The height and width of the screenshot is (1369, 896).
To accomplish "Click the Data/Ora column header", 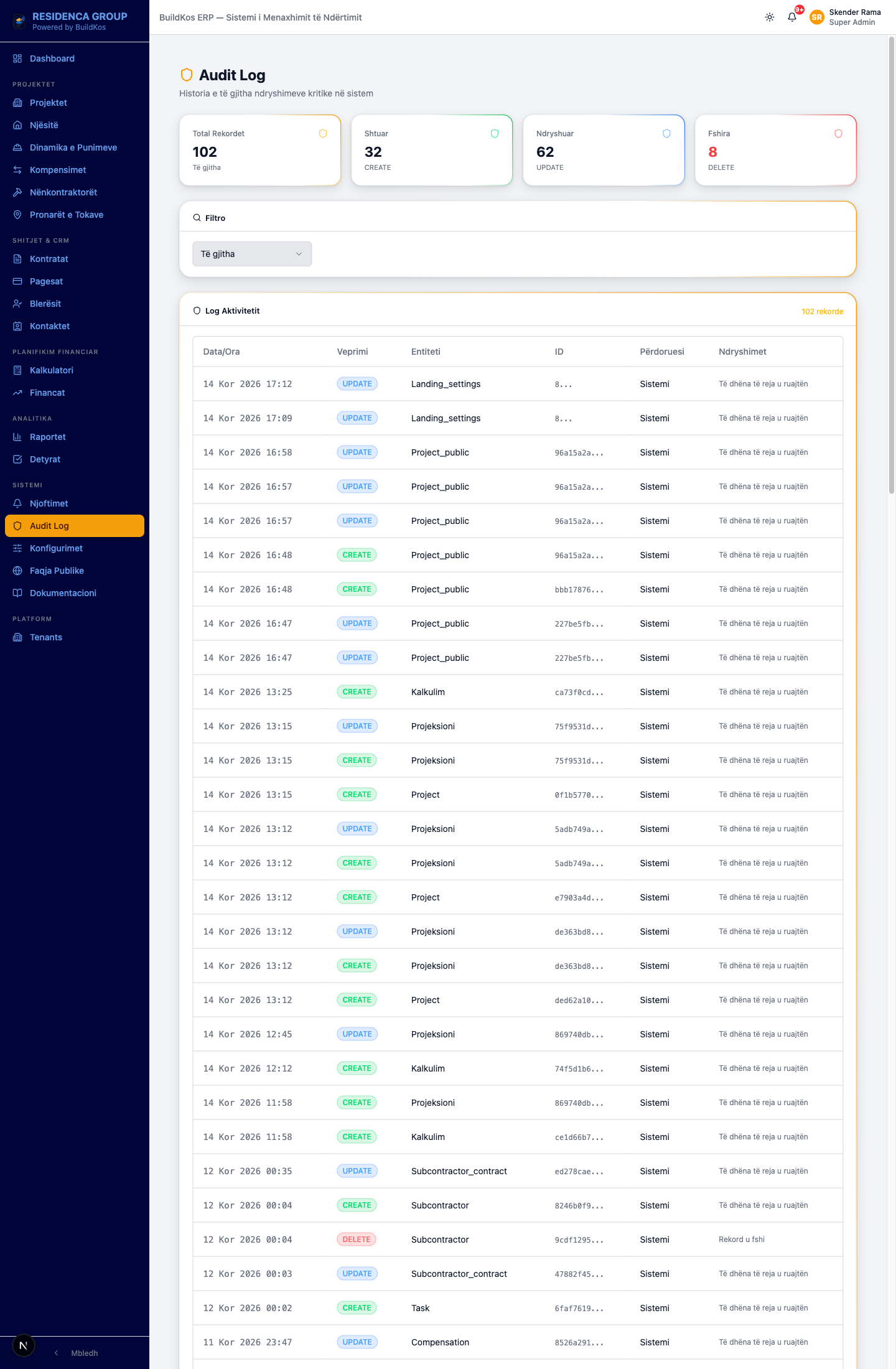I will tap(222, 352).
